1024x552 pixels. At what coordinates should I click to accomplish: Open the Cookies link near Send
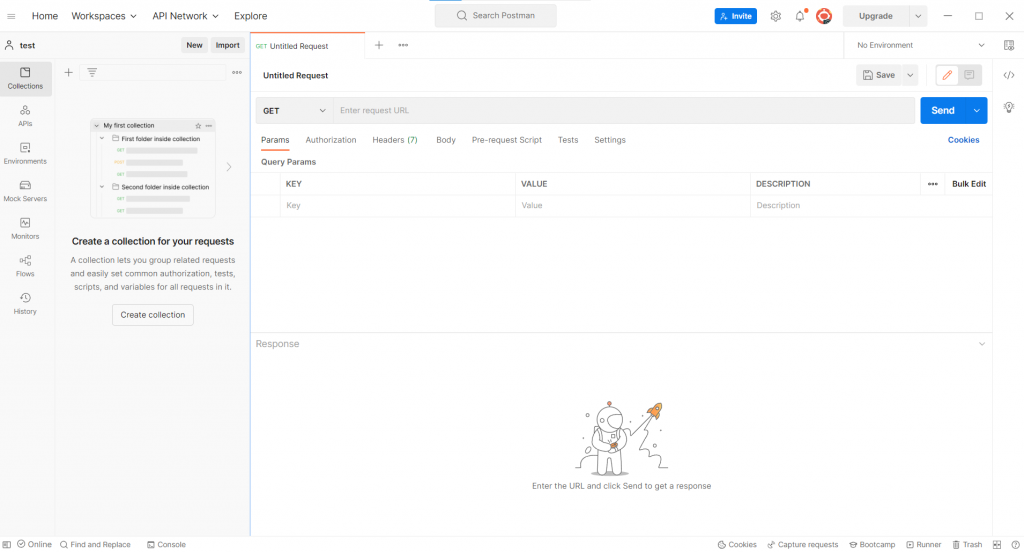[963, 140]
